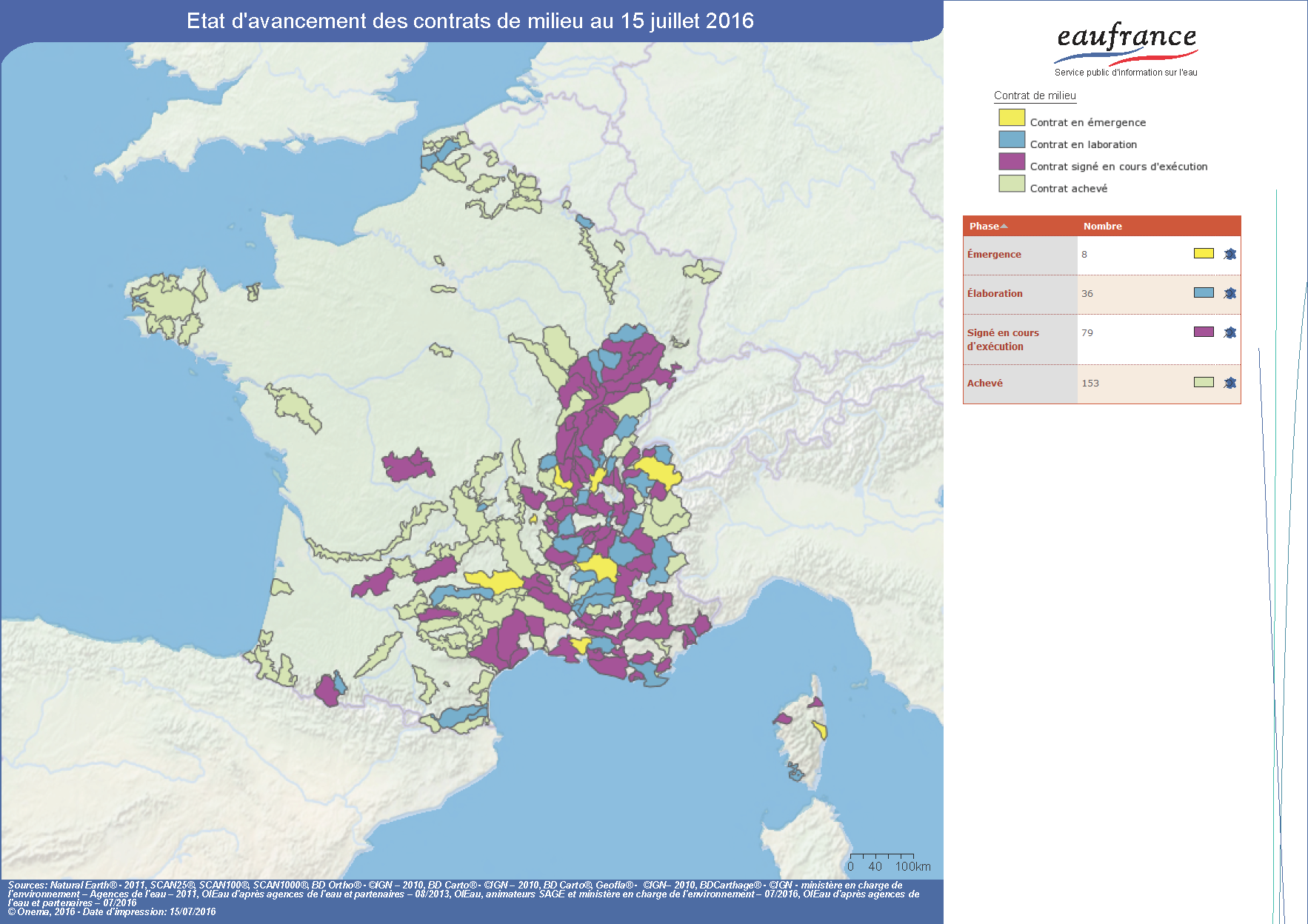The height and width of the screenshot is (924, 1308).
Task: Open the Contrat de milieu link
Action: point(1035,96)
